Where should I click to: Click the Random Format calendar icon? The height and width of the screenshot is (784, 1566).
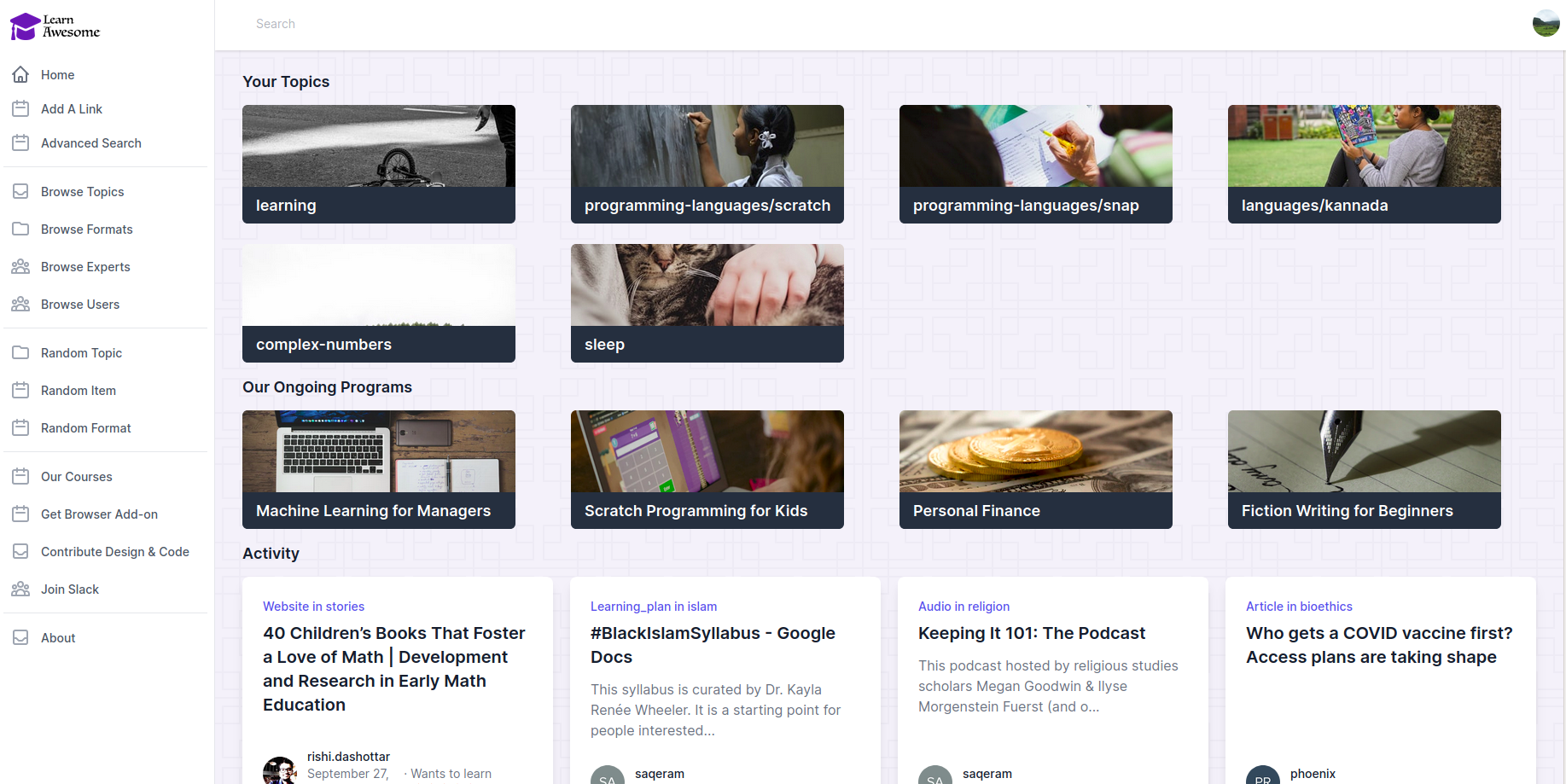click(x=20, y=428)
